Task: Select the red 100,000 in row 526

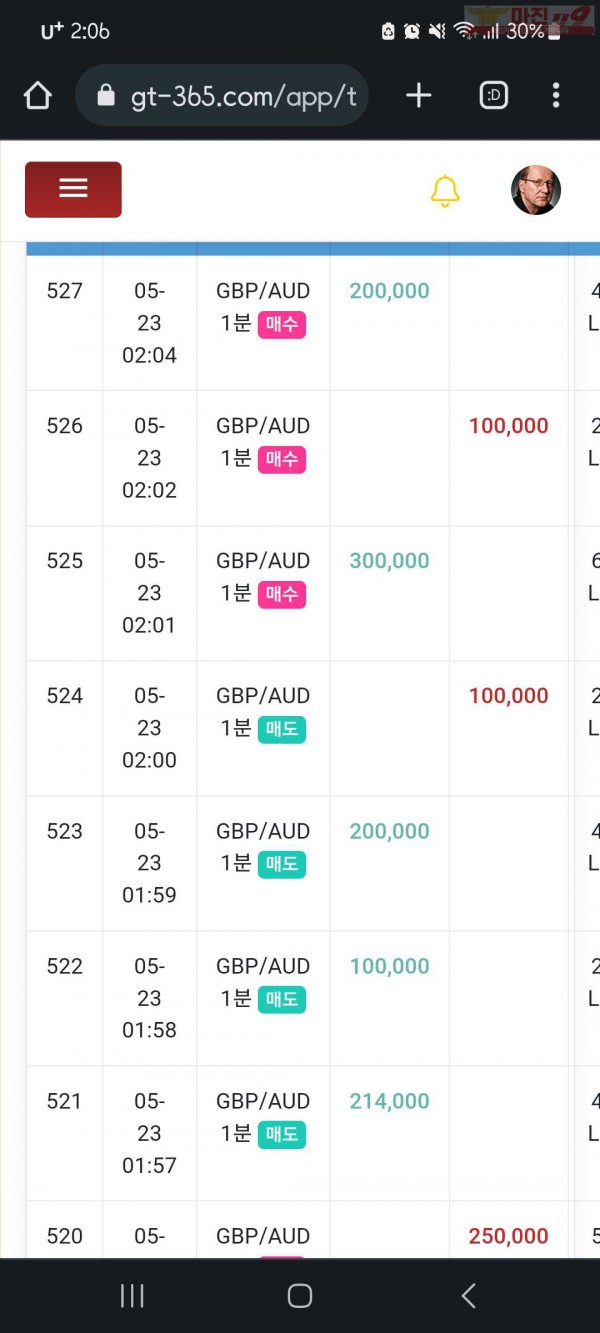Action: (508, 426)
